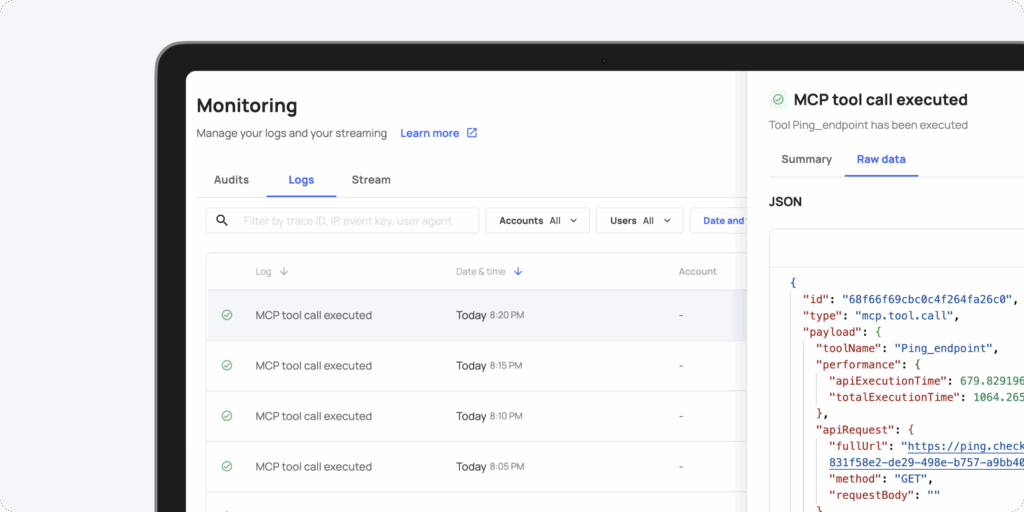
Task: Open the Date and time filter dropdown
Action: pos(722,221)
